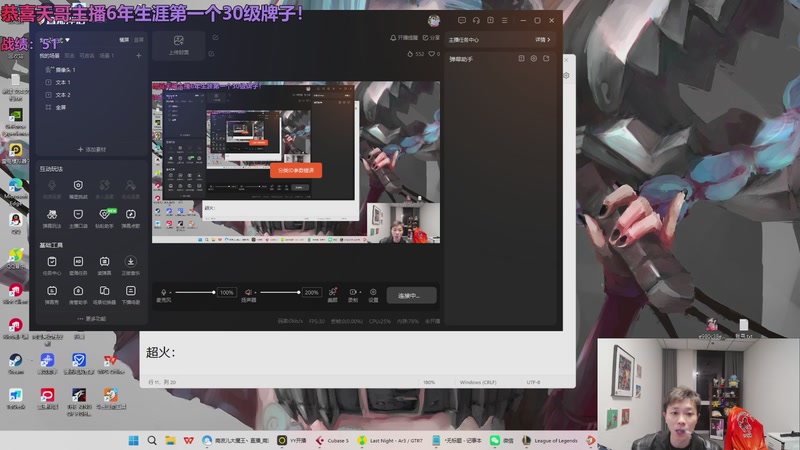Viewport: 800px width, 450px height.
Task: Open the message icon in the title bar
Action: [462, 20]
